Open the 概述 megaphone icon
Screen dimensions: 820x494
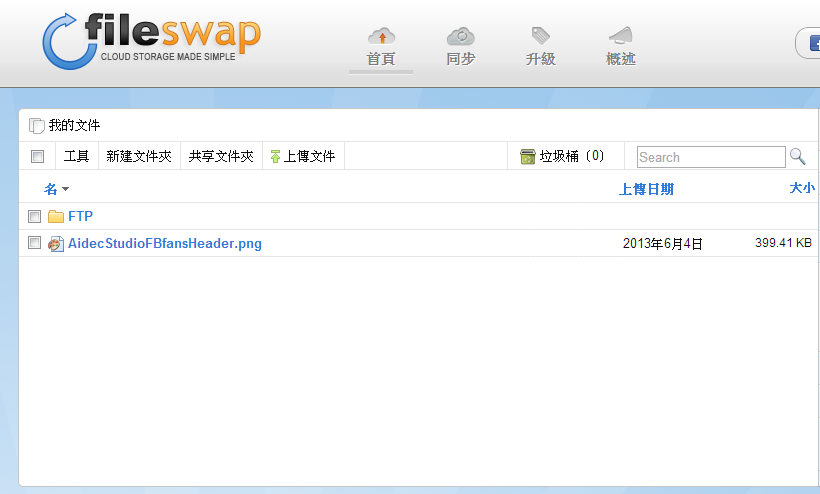tap(621, 37)
